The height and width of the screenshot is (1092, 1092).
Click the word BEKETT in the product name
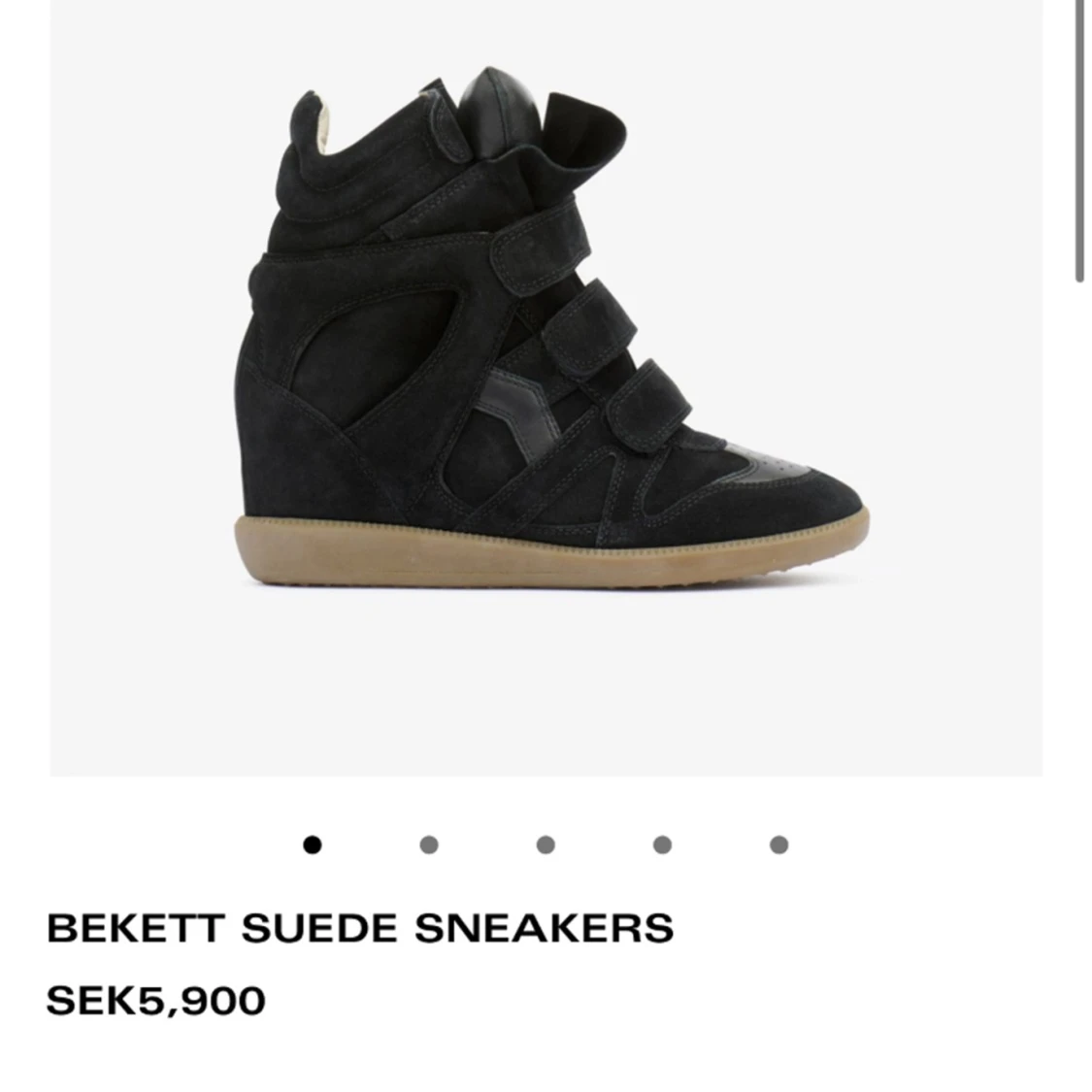(x=136, y=928)
